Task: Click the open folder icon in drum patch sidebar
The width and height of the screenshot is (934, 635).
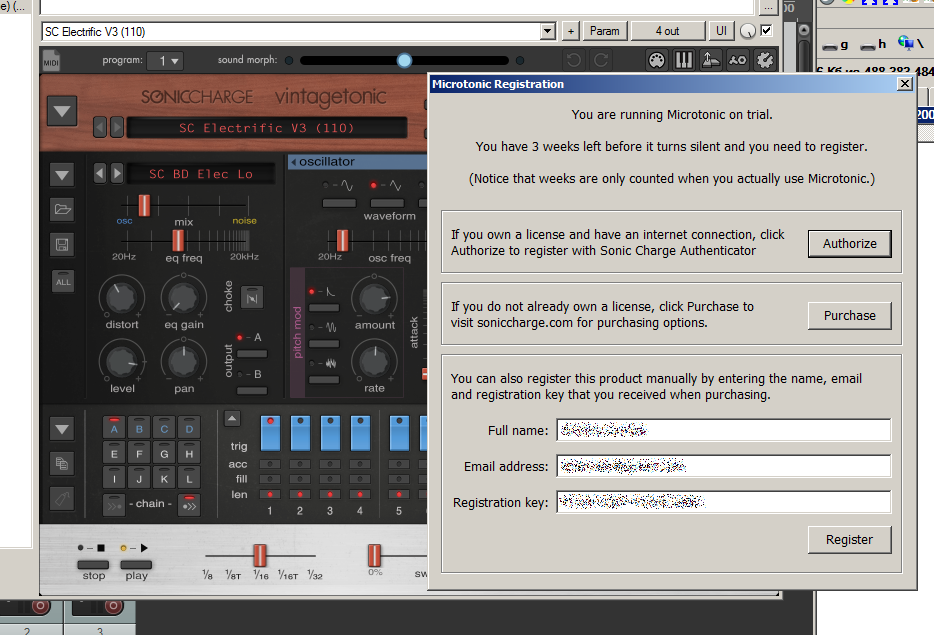Action: point(63,209)
